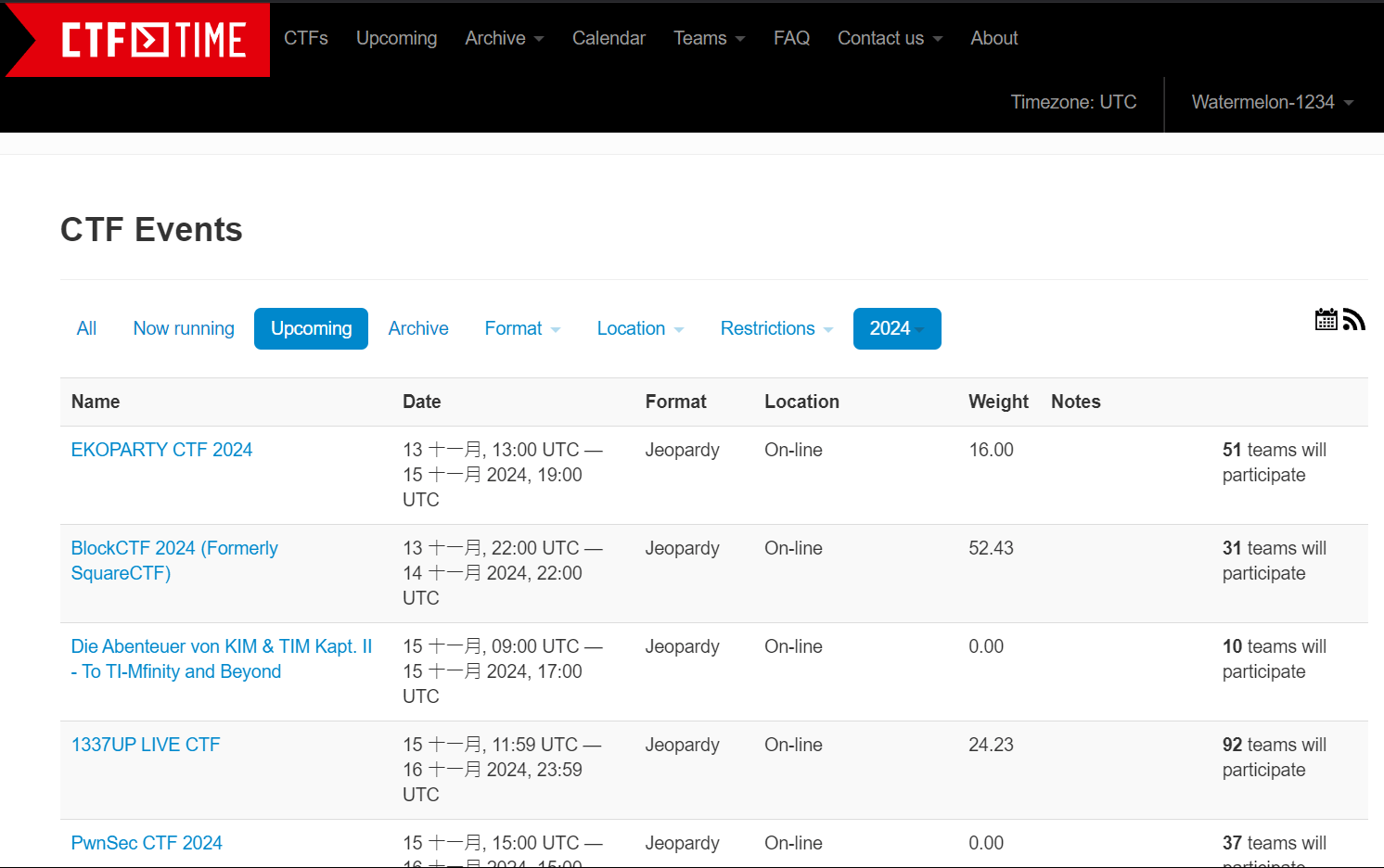Click the 51 teams will participate text
The image size is (1384, 868).
[x=1275, y=462]
